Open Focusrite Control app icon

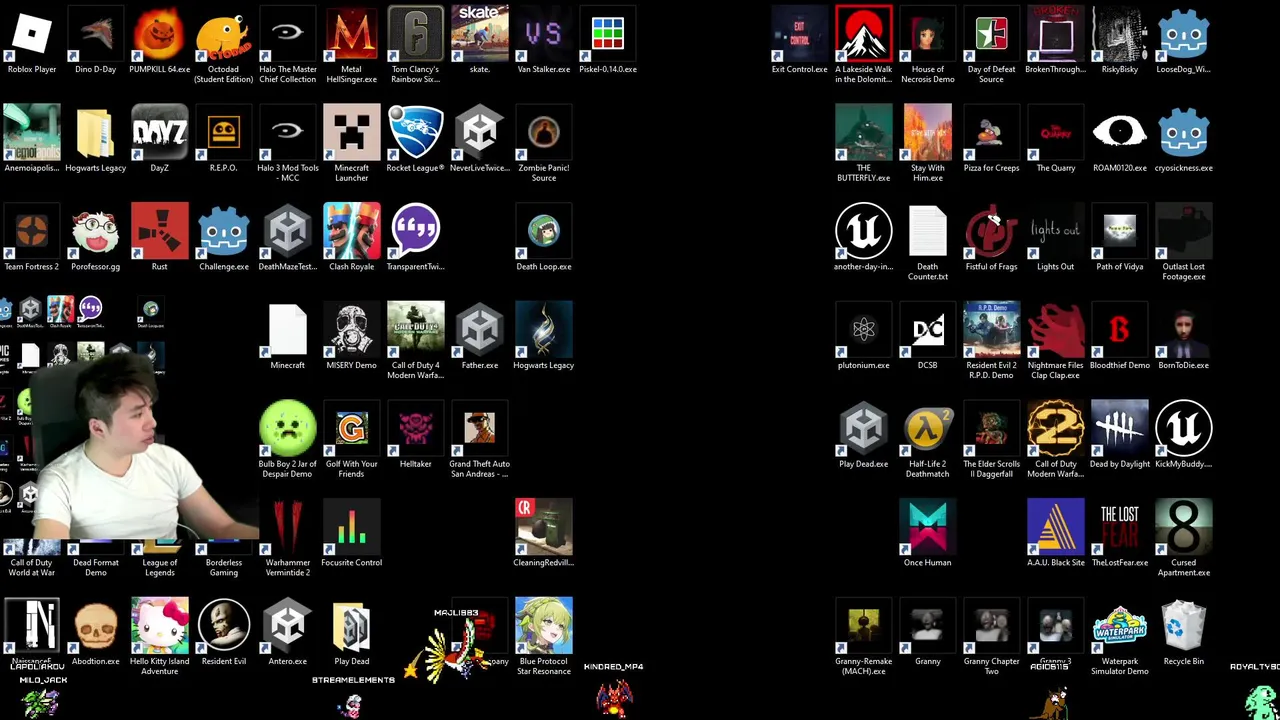352,526
